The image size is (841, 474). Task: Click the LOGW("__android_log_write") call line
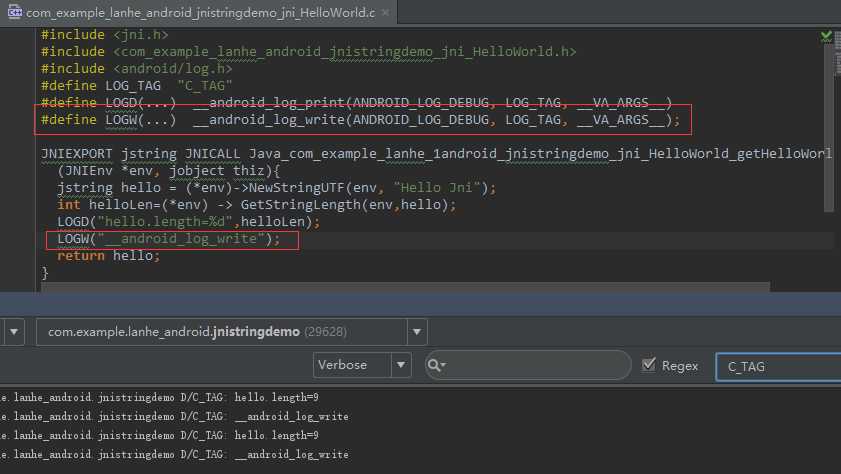(168, 239)
